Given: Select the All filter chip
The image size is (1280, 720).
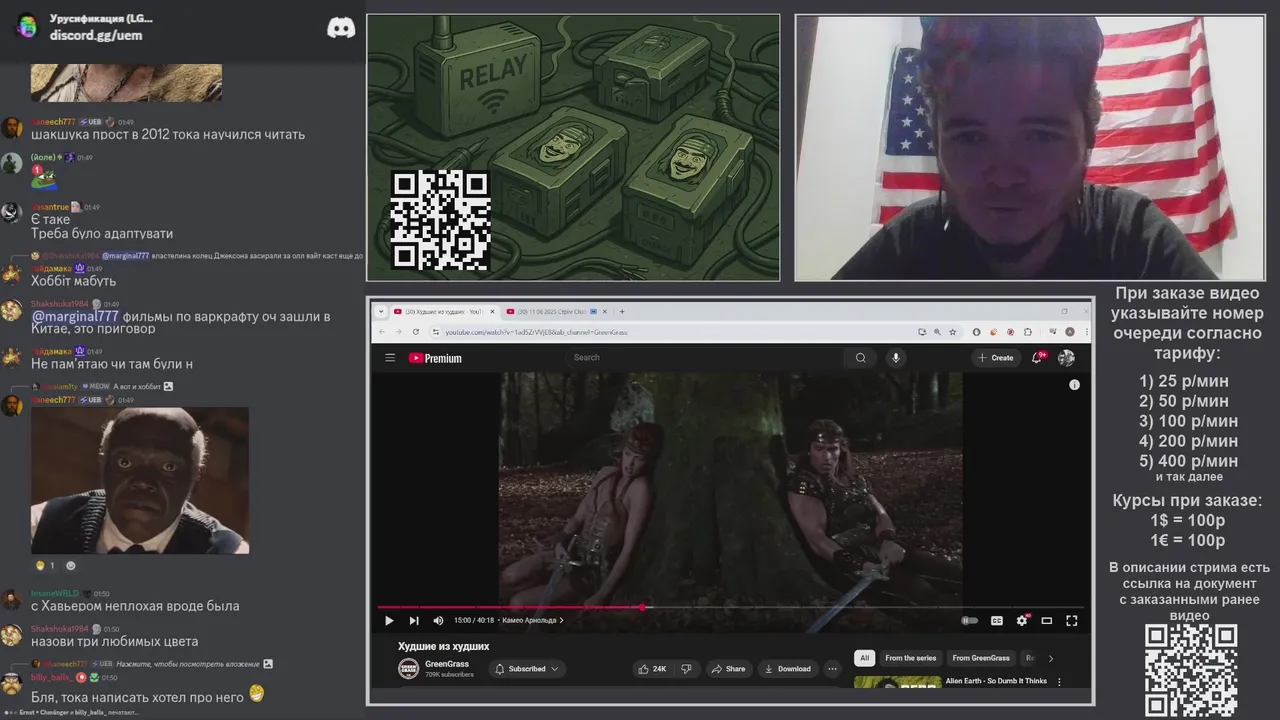Looking at the screenshot, I should pyautogui.click(x=864, y=658).
